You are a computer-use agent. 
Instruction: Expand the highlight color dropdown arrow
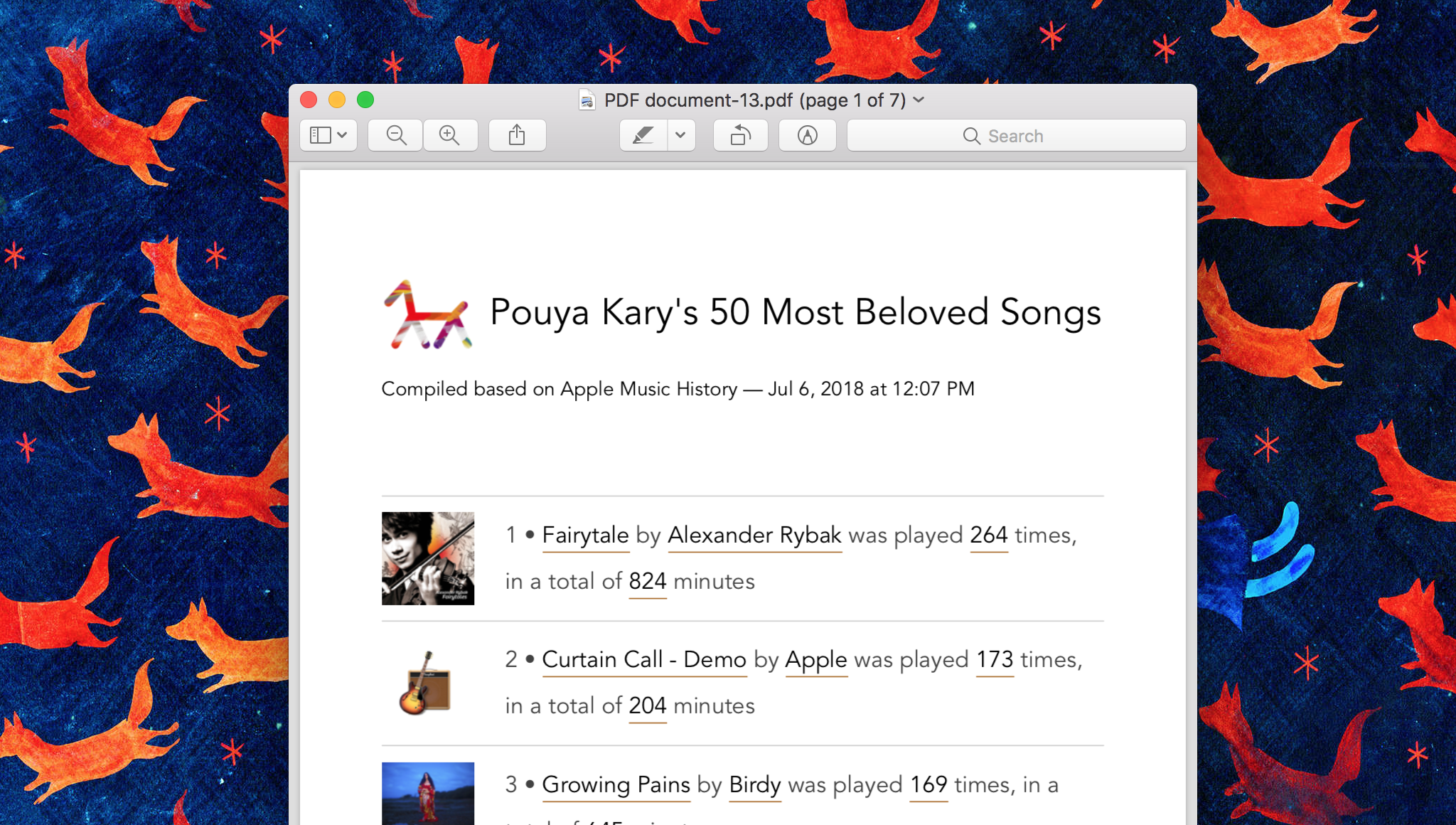(x=681, y=135)
